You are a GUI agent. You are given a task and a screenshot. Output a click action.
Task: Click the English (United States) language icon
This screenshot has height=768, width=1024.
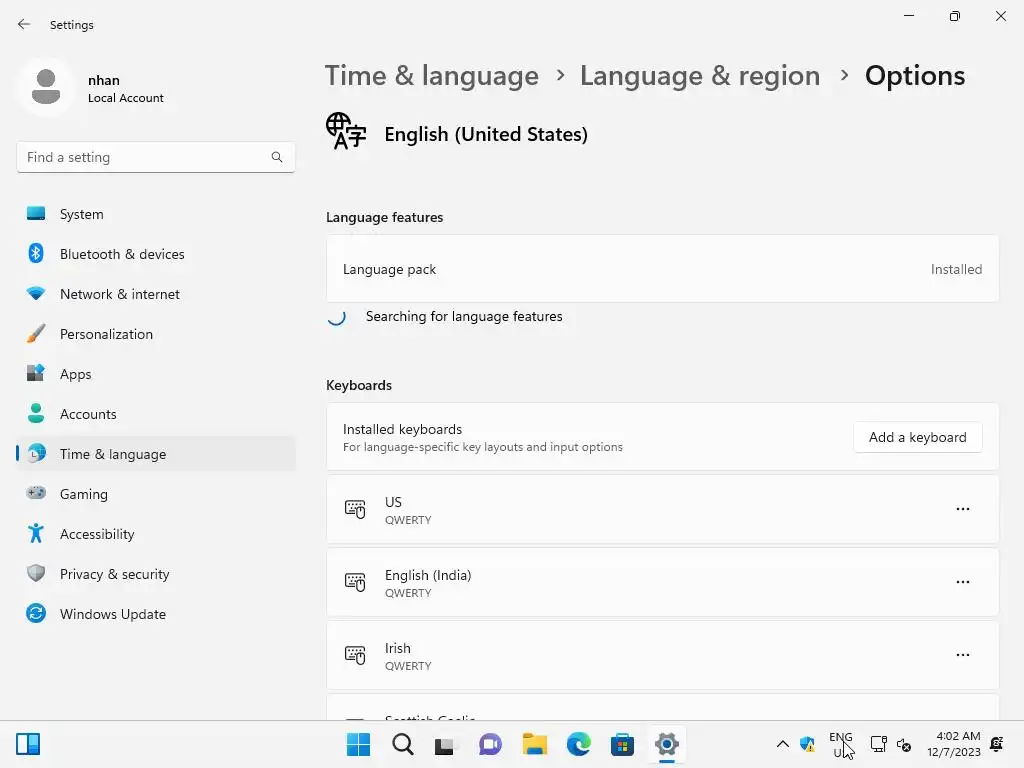pos(345,131)
